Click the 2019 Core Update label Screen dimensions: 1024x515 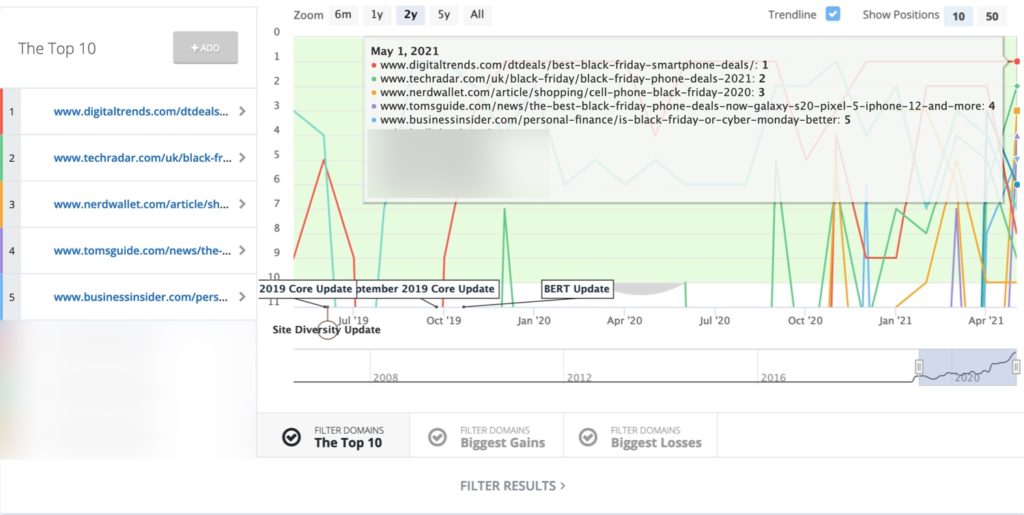point(307,289)
